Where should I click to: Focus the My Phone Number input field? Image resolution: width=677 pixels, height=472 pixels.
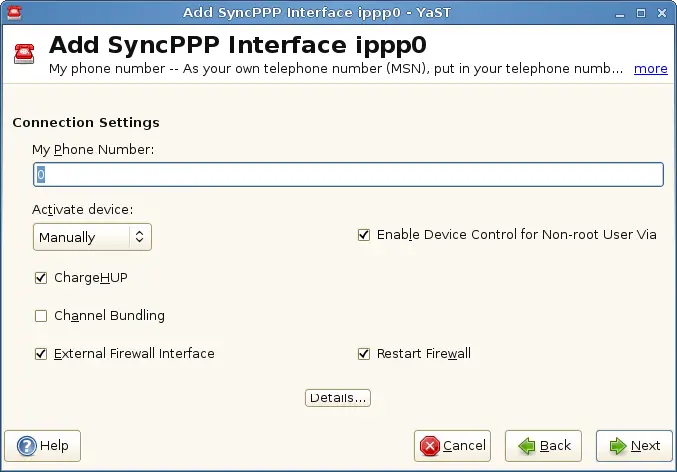(x=348, y=175)
